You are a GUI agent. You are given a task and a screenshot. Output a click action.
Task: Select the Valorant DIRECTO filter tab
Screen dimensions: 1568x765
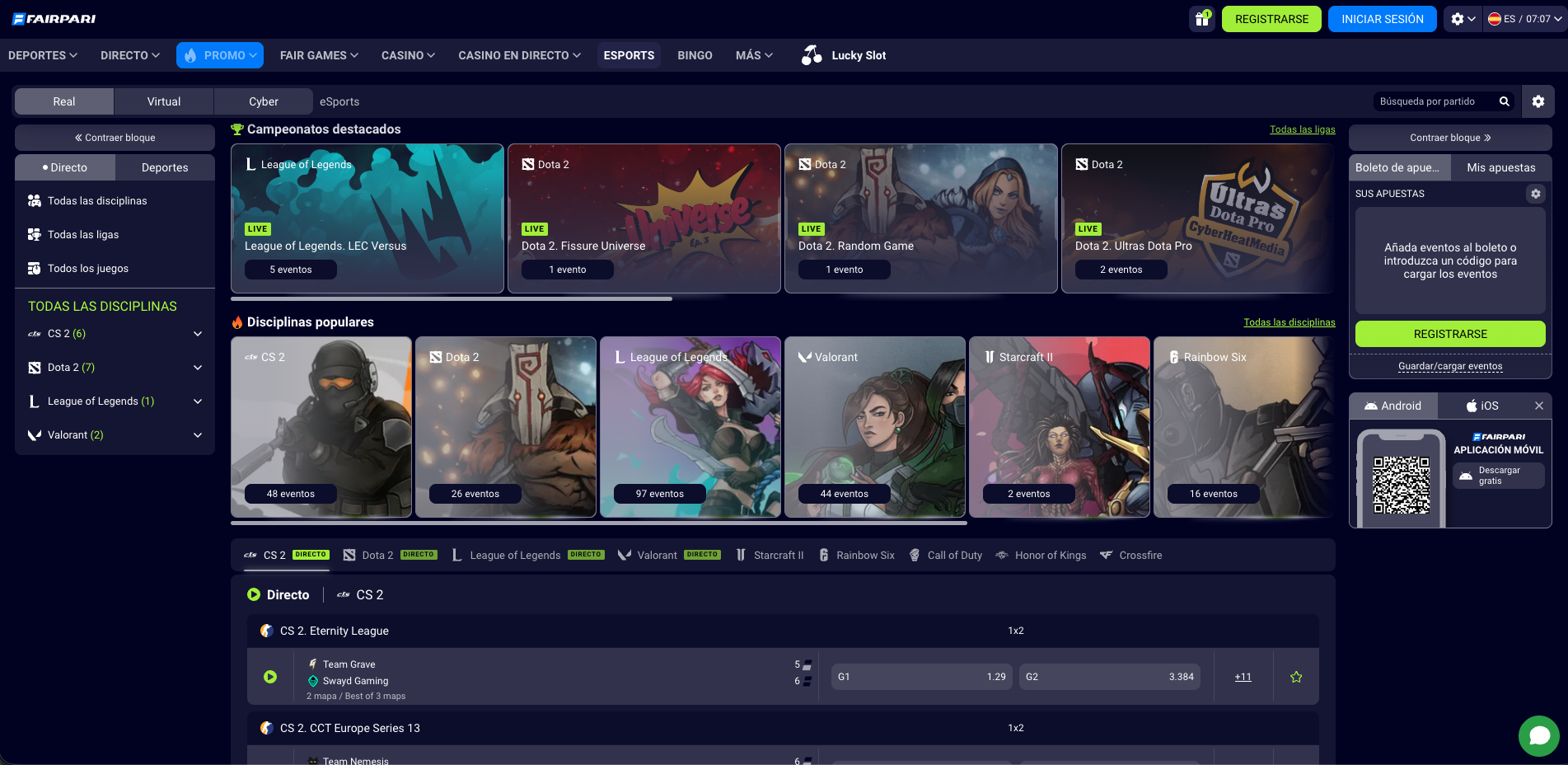coord(668,556)
